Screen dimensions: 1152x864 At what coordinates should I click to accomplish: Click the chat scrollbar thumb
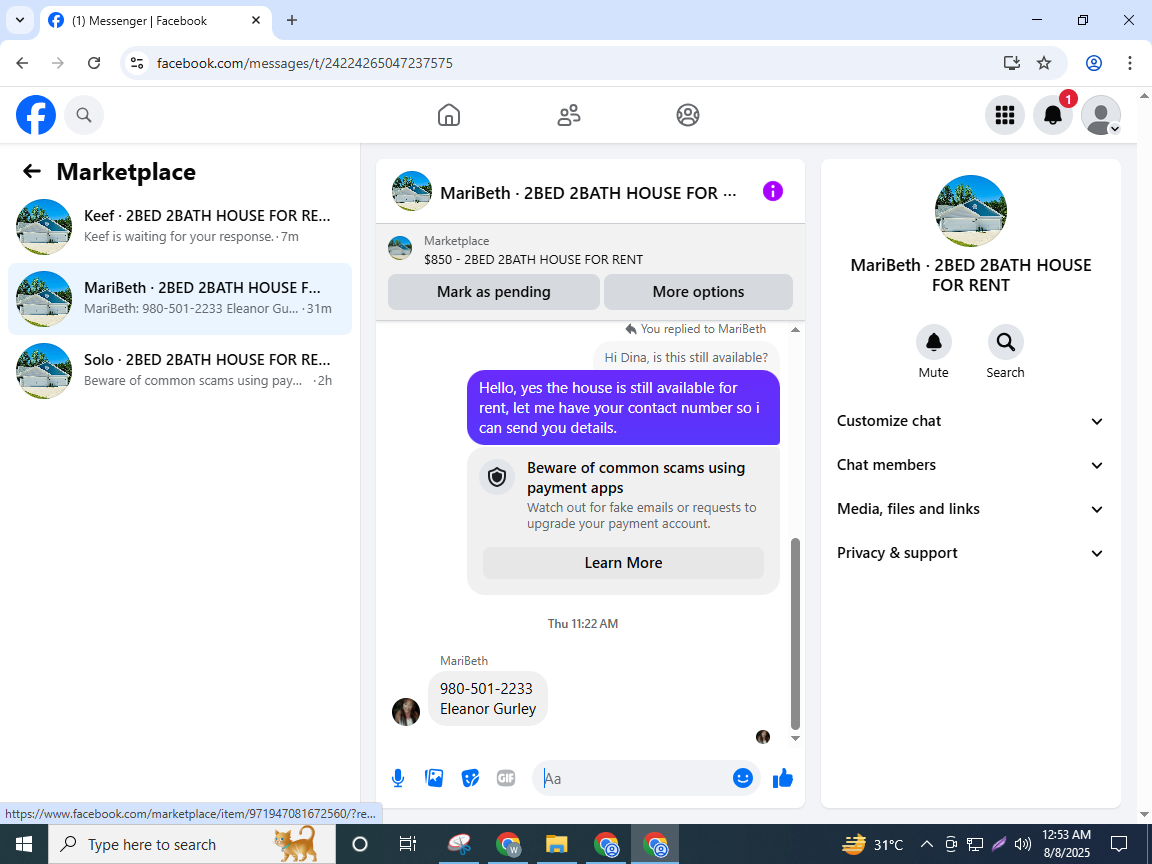(x=795, y=633)
